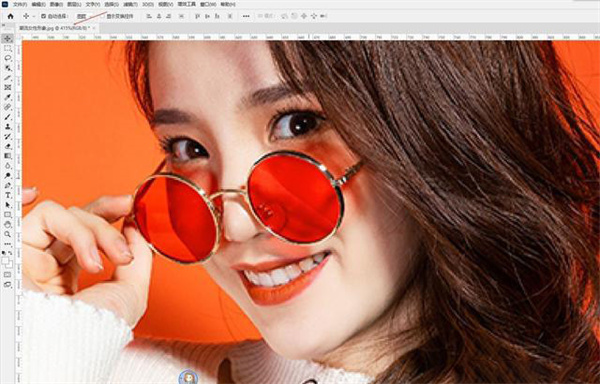Toggle the 自动选择 auto-select checkbox
The image size is (600, 384).
tap(44, 16)
